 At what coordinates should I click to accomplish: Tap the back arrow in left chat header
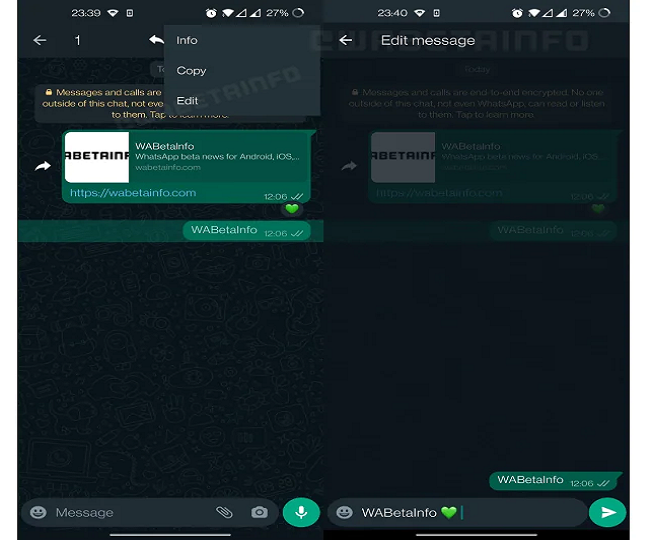tap(40, 40)
